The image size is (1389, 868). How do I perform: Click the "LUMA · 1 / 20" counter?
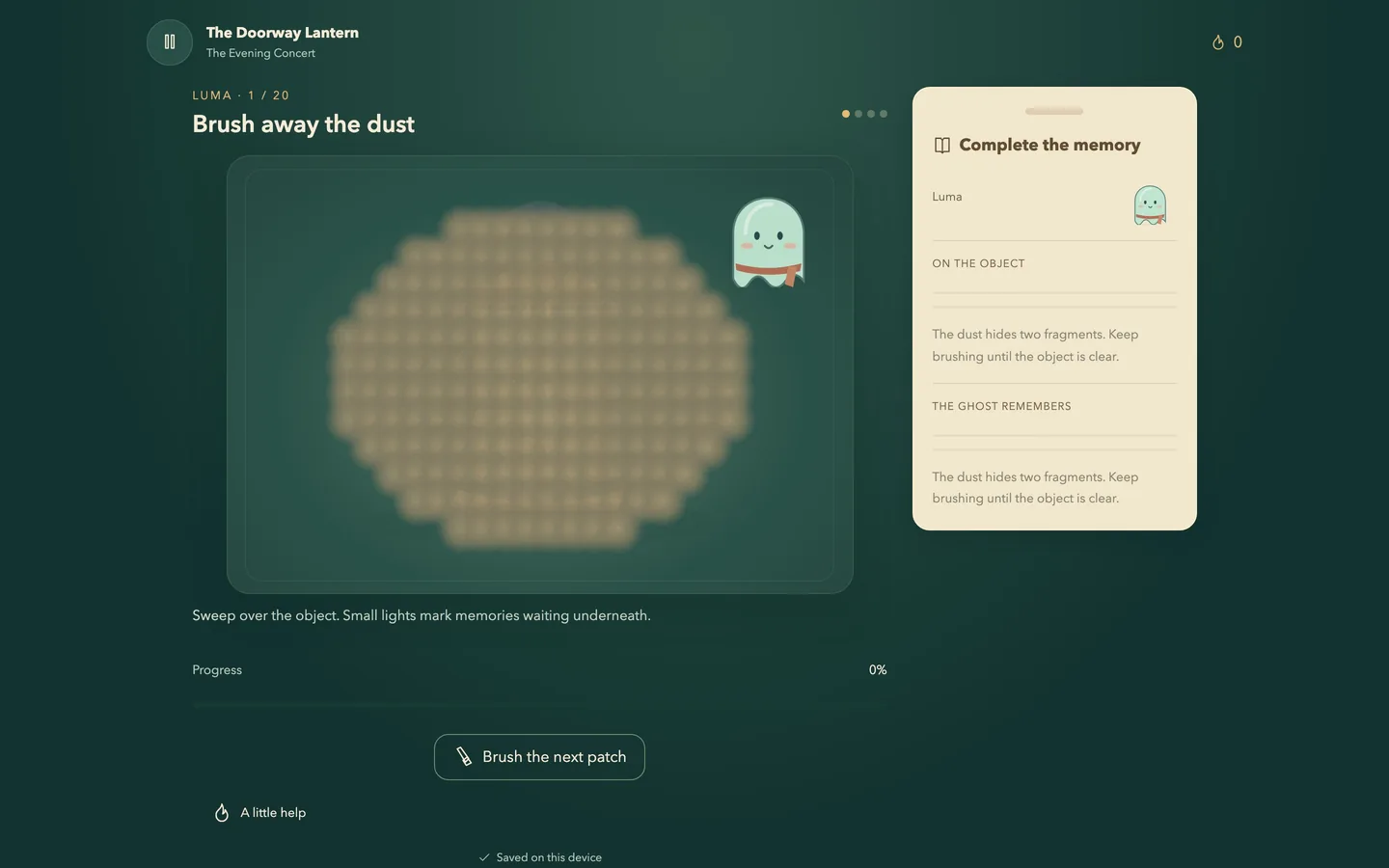[241, 95]
